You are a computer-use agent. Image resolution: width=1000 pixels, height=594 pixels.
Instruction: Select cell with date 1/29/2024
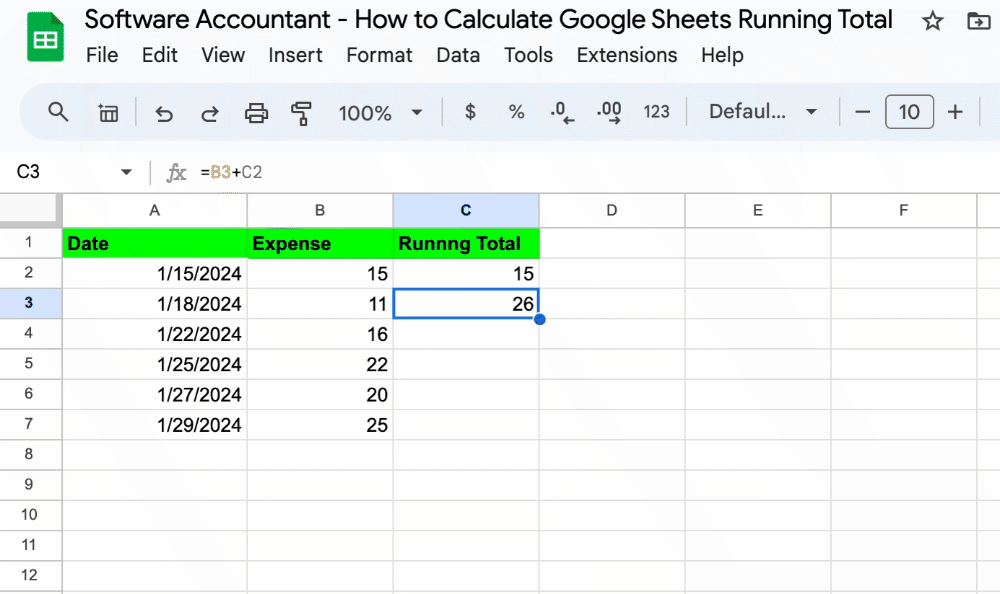[154, 425]
